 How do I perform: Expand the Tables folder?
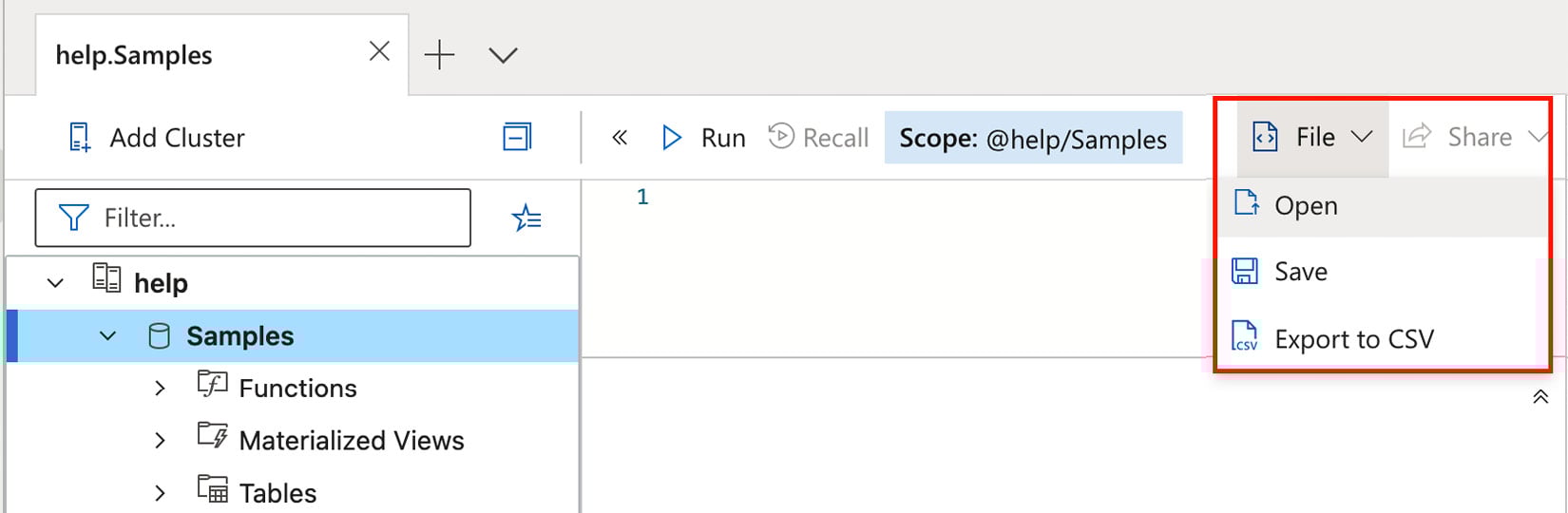click(x=160, y=493)
